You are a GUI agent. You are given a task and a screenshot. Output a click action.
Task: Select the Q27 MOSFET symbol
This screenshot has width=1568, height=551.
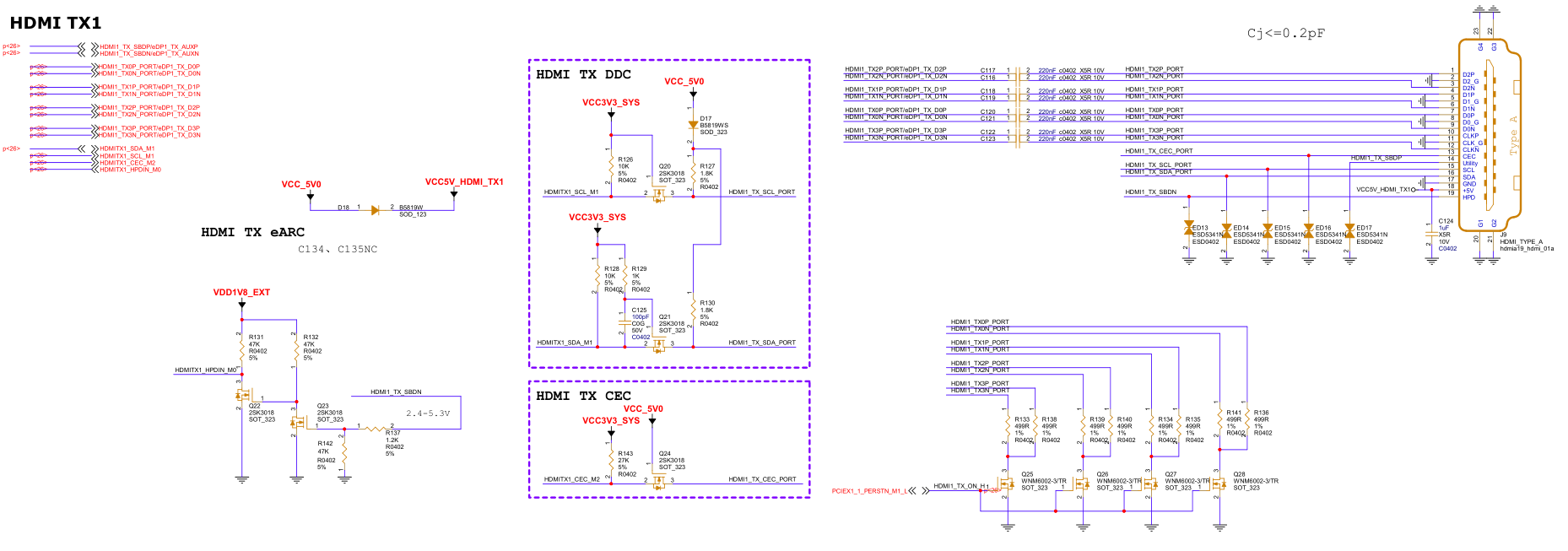pos(1150,484)
